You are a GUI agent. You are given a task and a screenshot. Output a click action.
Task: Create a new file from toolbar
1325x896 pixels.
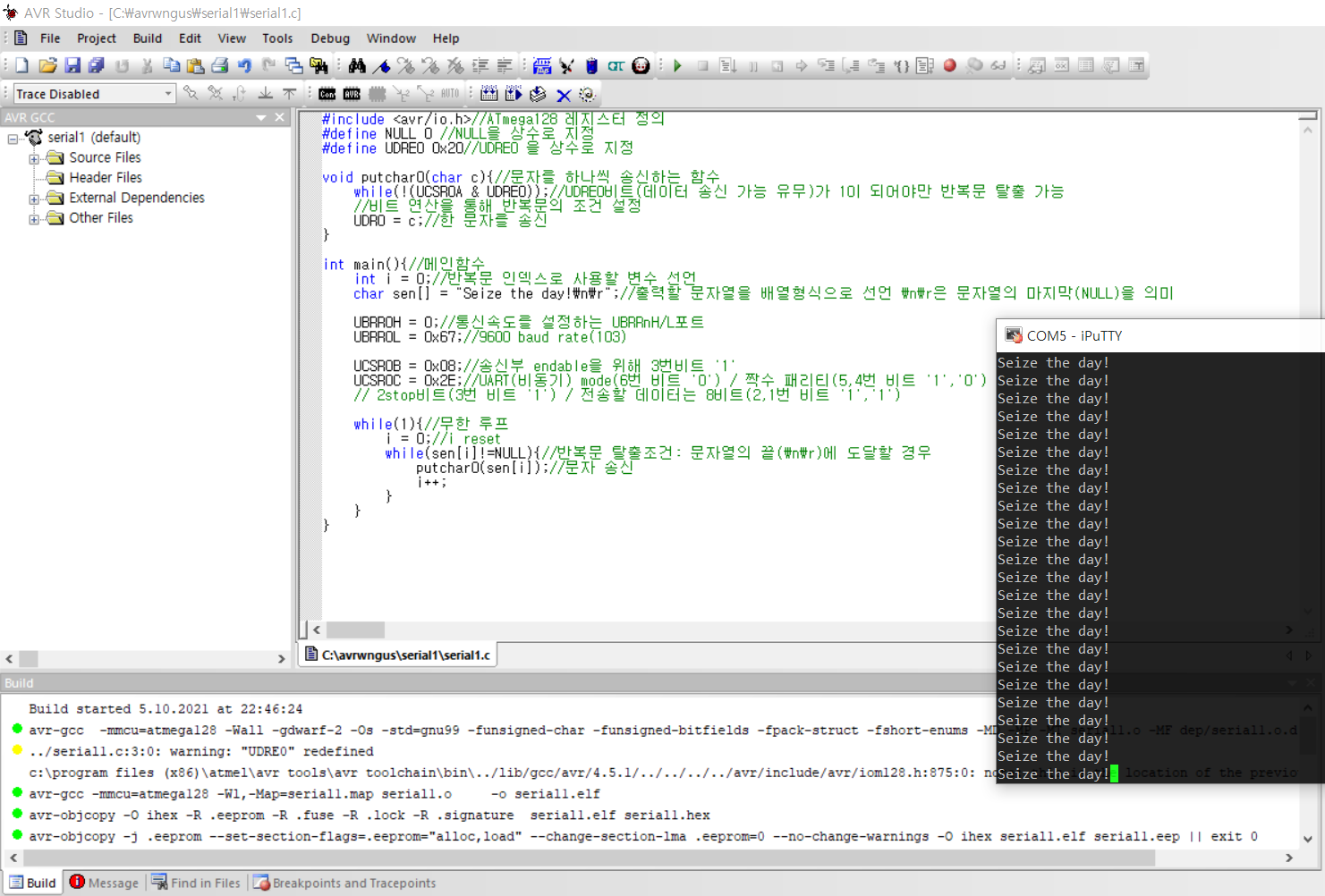pyautogui.click(x=22, y=65)
